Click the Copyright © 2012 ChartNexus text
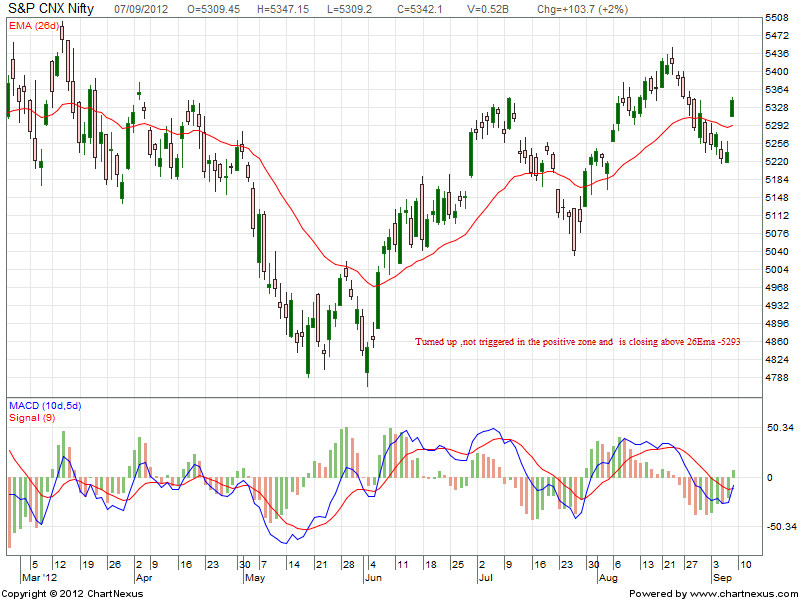The image size is (800, 600). (x=72, y=593)
